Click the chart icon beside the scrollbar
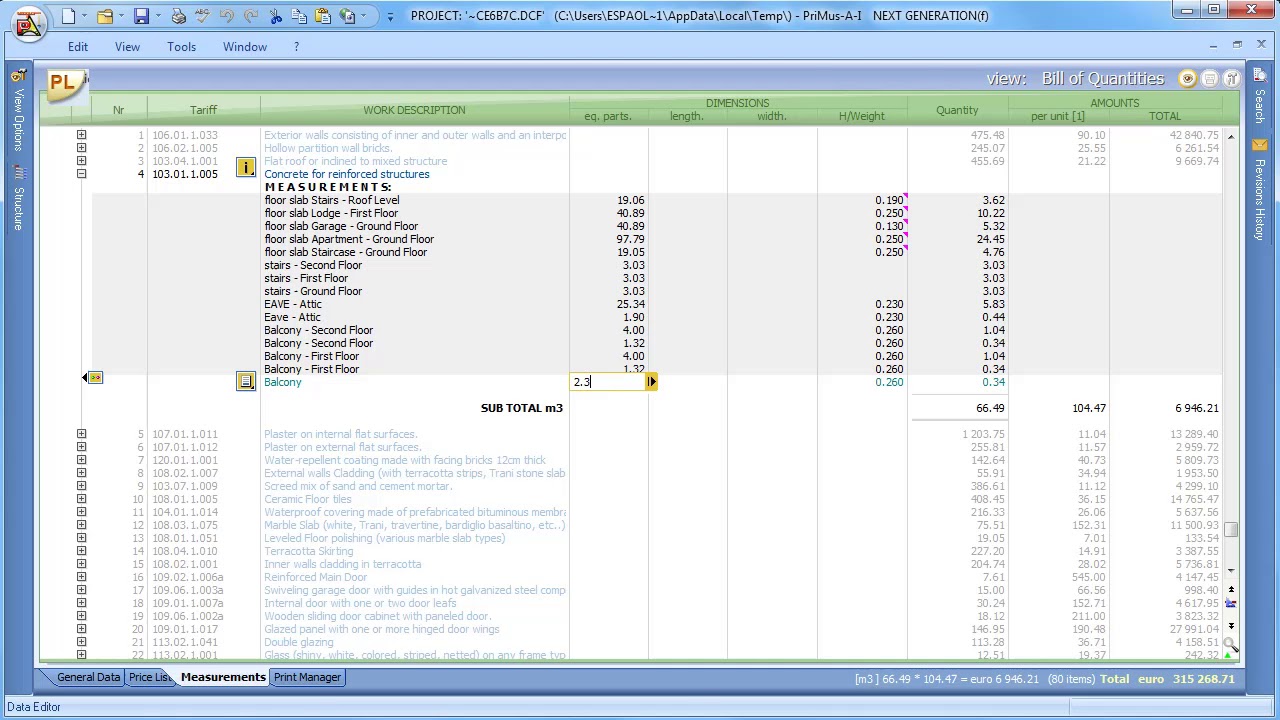The width and height of the screenshot is (1280, 720). tap(1231, 603)
